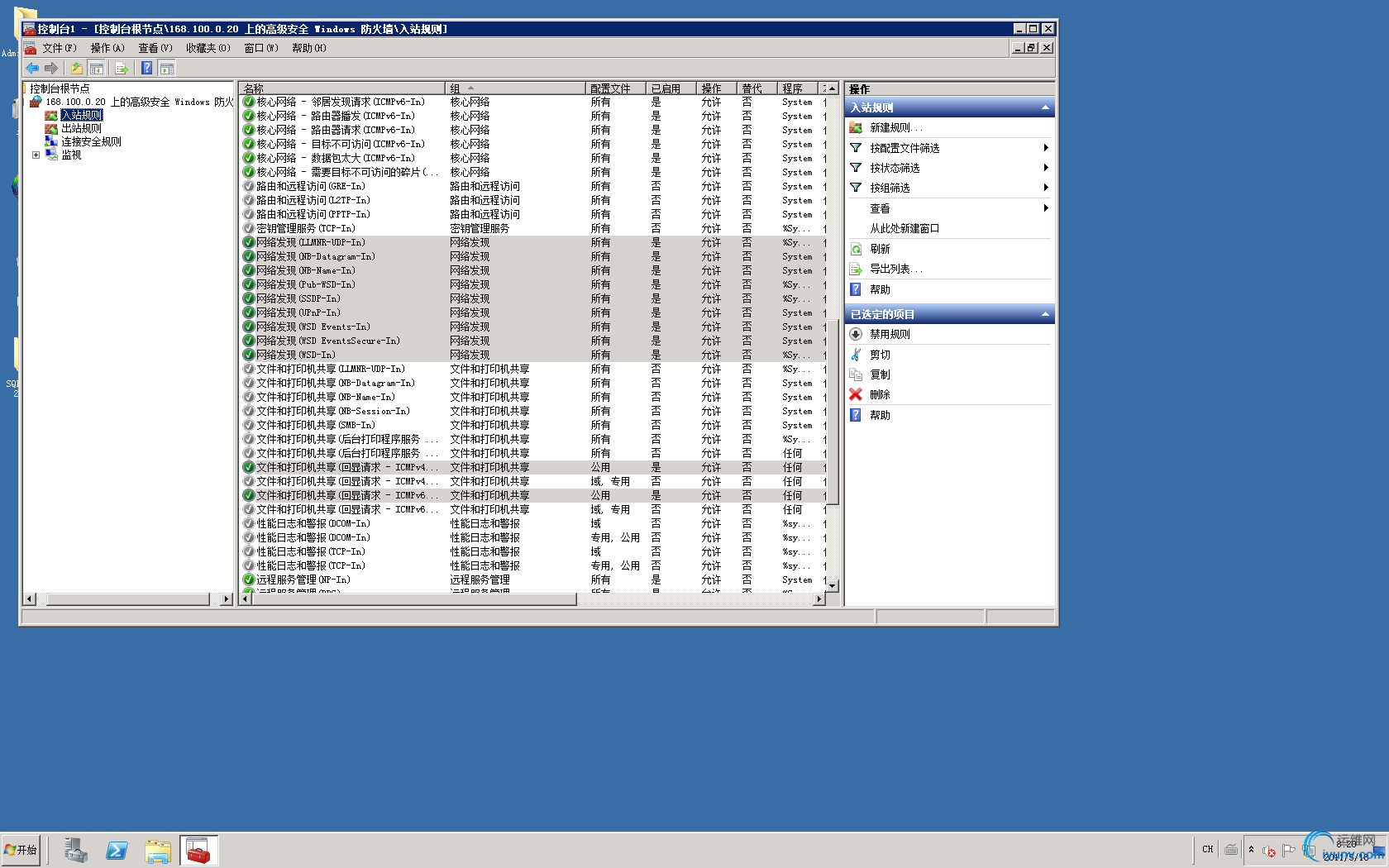Screen dimensions: 1389x868
Task: Select the rule 文件和打印机共享 (SMB-In)
Action: (533, 425)
